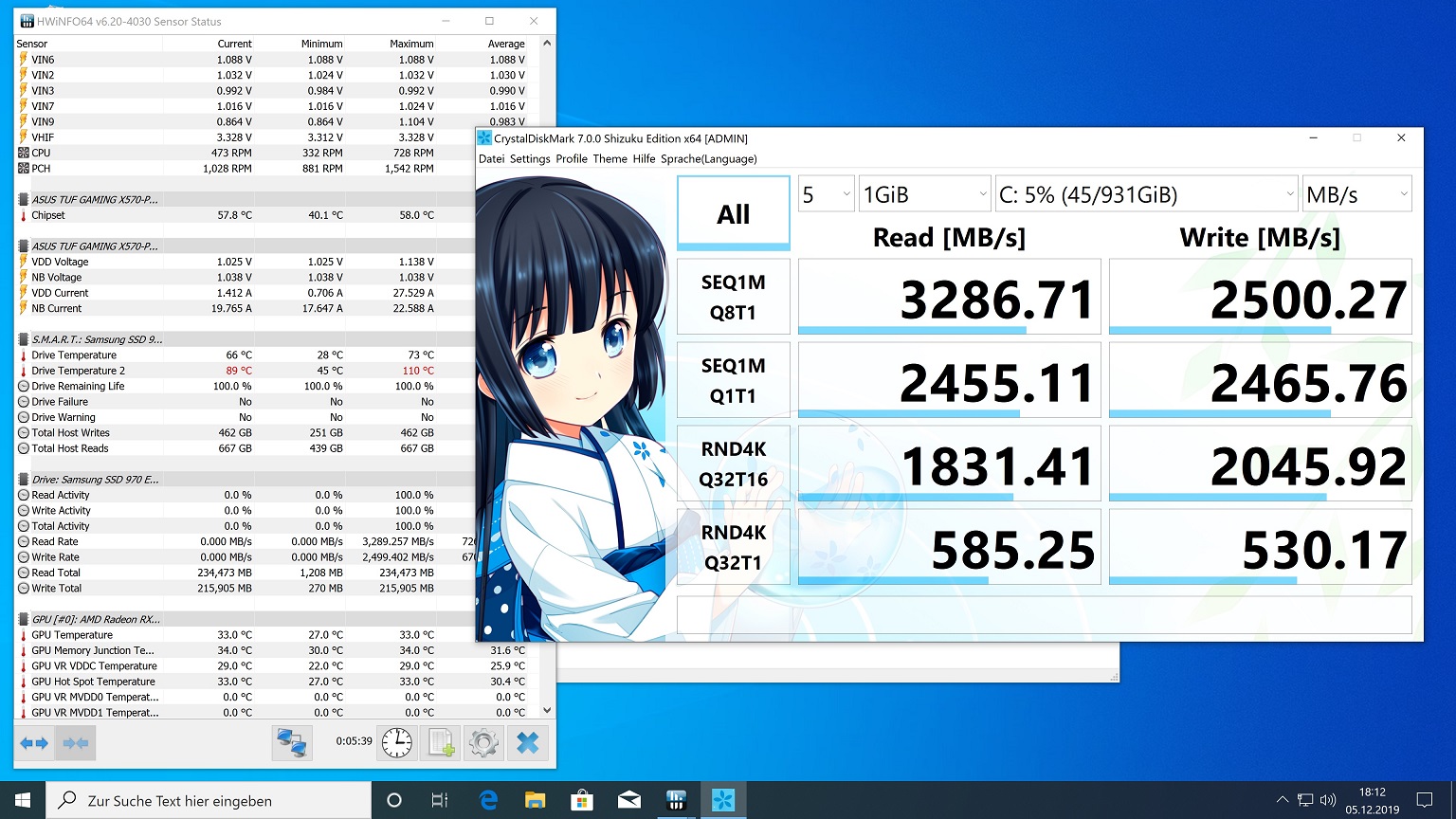Open Microsoft Store from taskbar

coord(582,800)
